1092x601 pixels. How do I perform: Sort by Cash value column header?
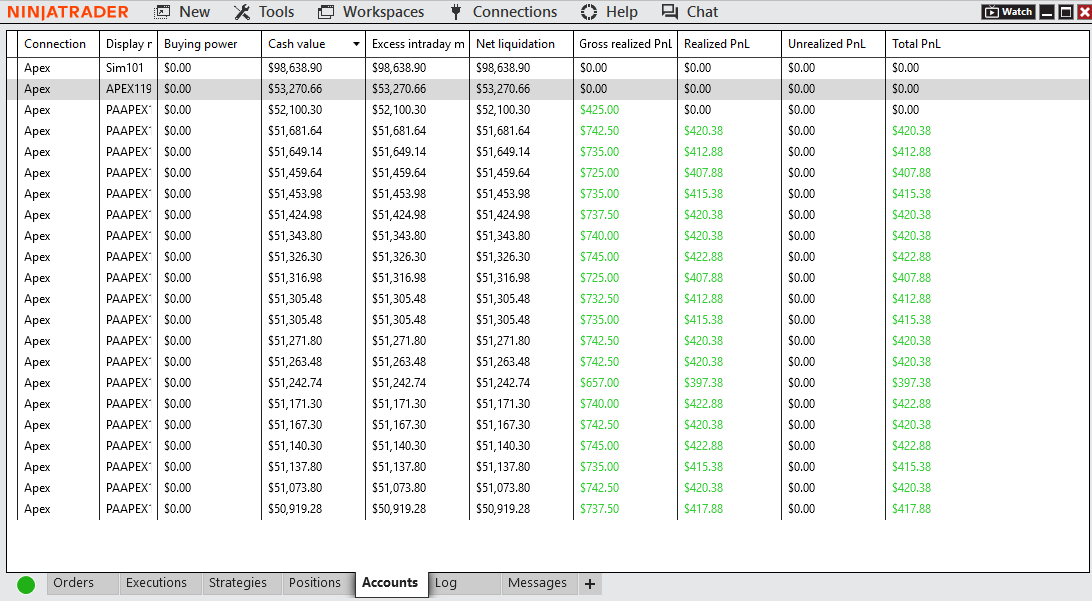click(313, 44)
